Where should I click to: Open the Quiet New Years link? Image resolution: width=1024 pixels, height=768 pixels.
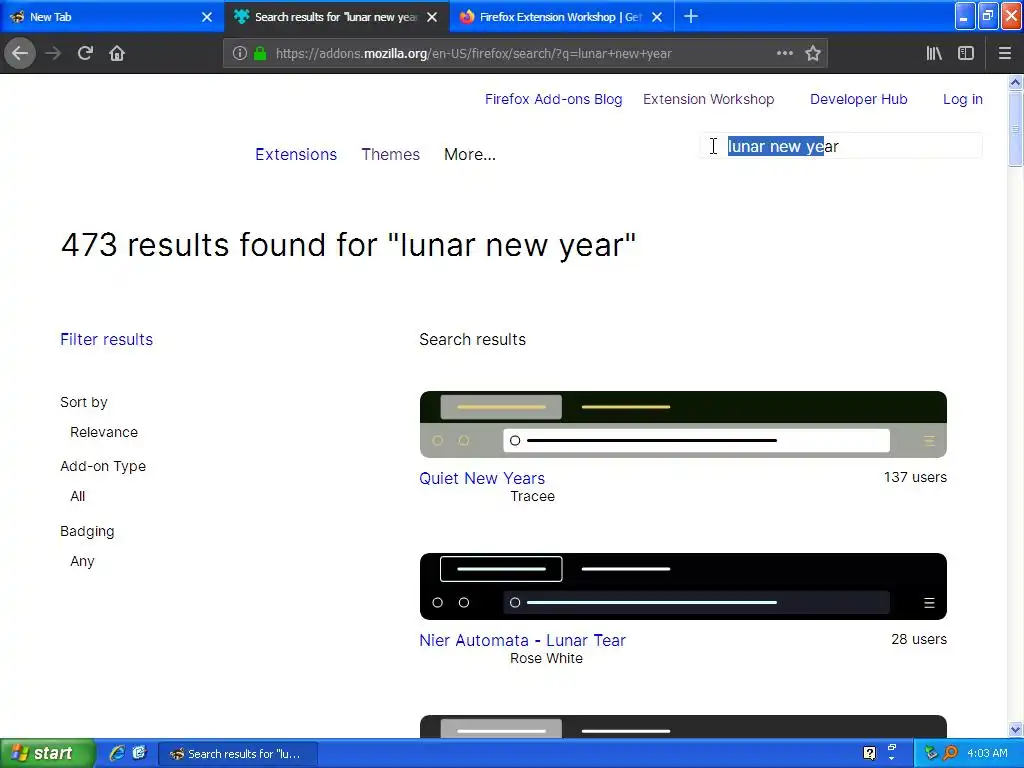pyautogui.click(x=482, y=478)
